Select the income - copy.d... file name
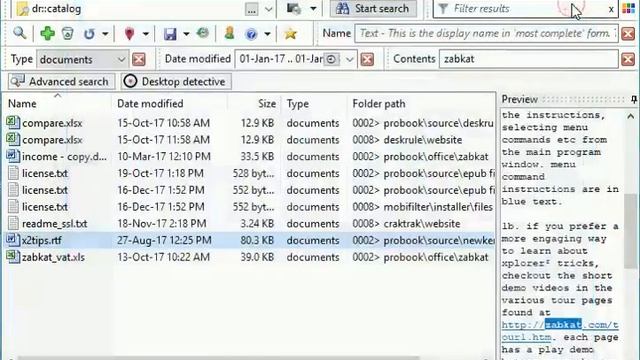 click(64, 156)
